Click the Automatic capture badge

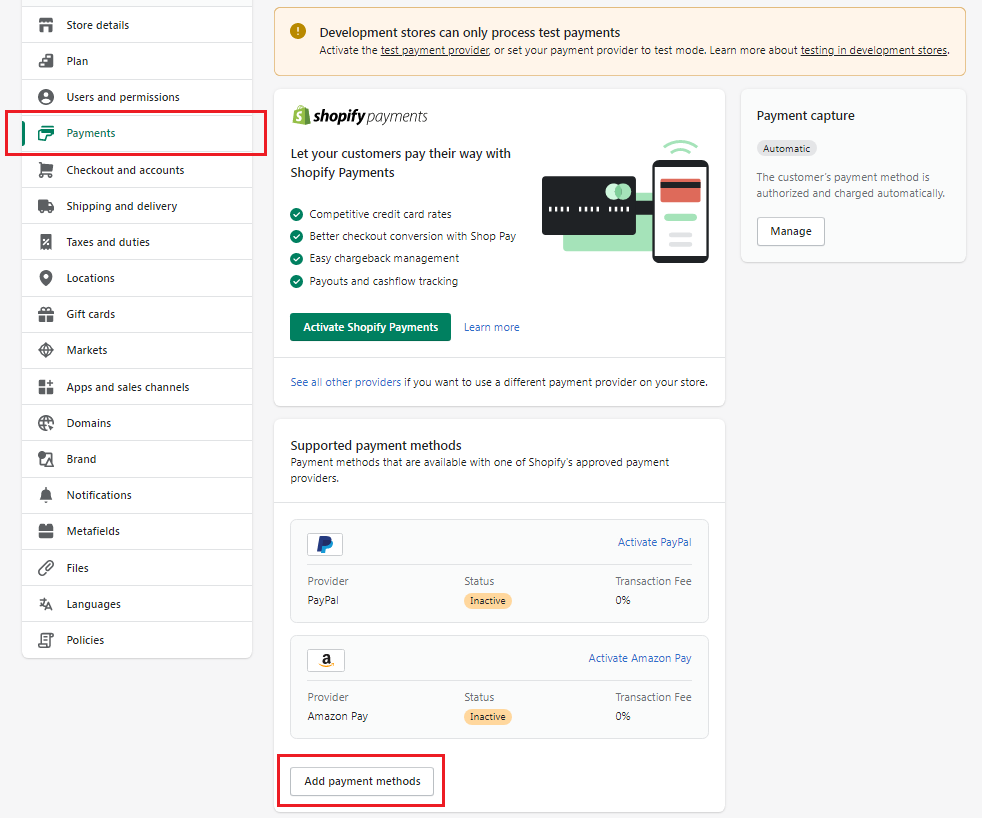(786, 149)
